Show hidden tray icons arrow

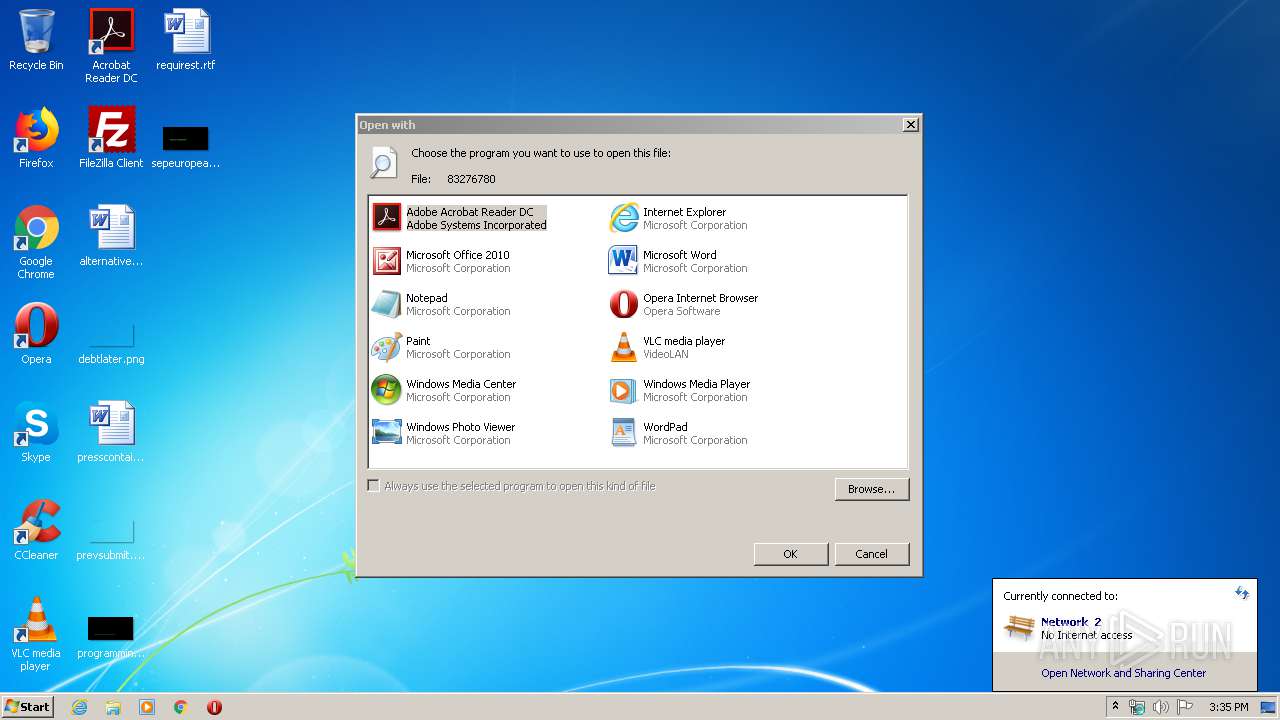1115,707
